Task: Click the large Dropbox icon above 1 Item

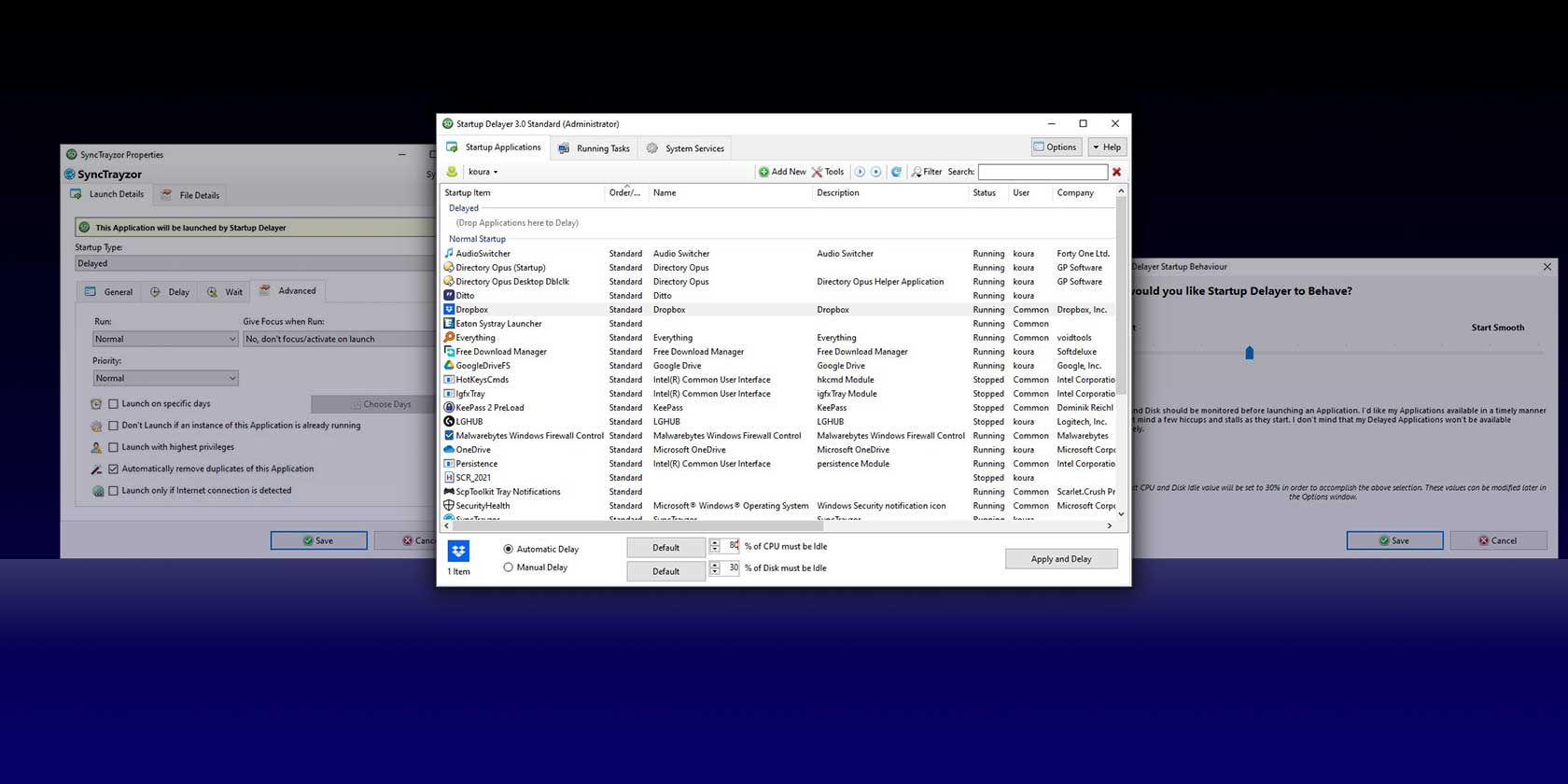Action: coord(458,551)
